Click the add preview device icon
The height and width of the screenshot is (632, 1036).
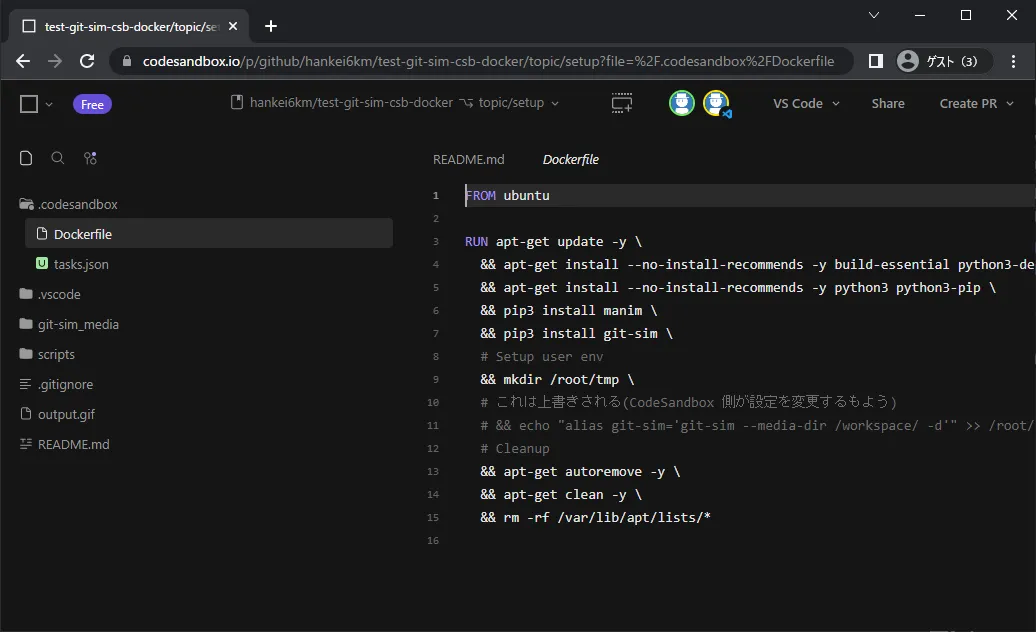[621, 103]
